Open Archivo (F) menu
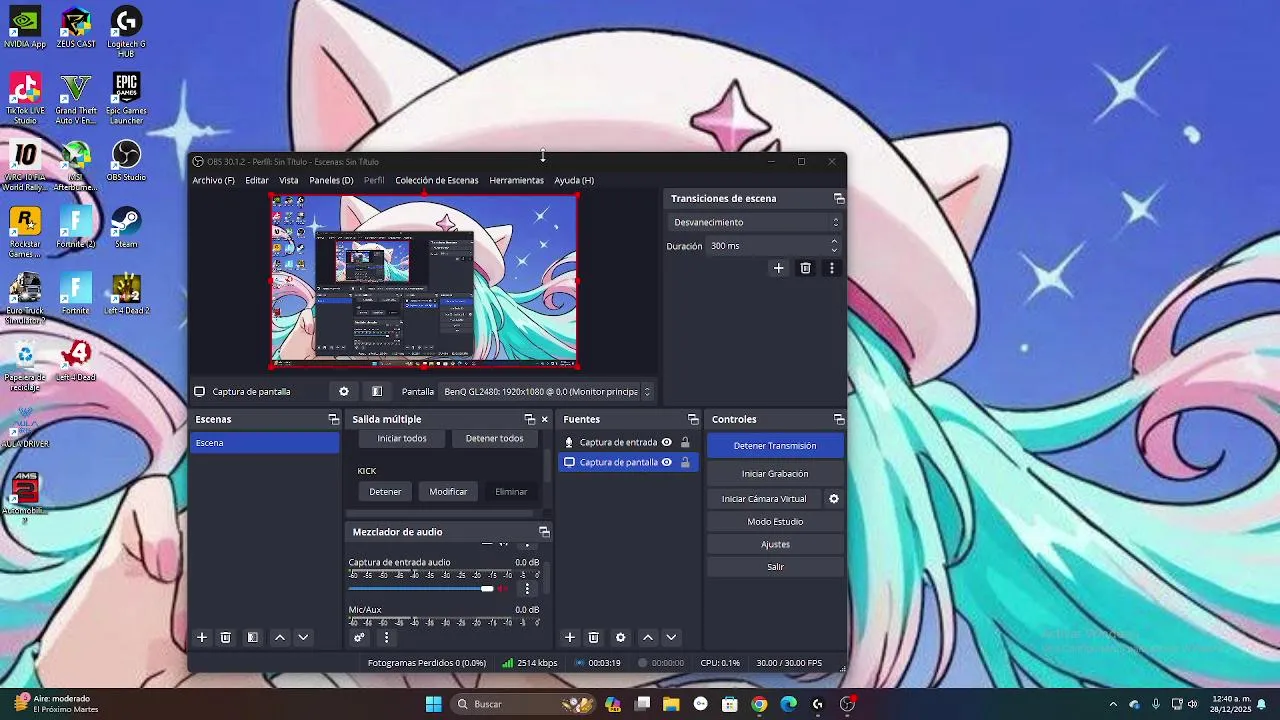Image resolution: width=1280 pixels, height=720 pixels. (213, 181)
